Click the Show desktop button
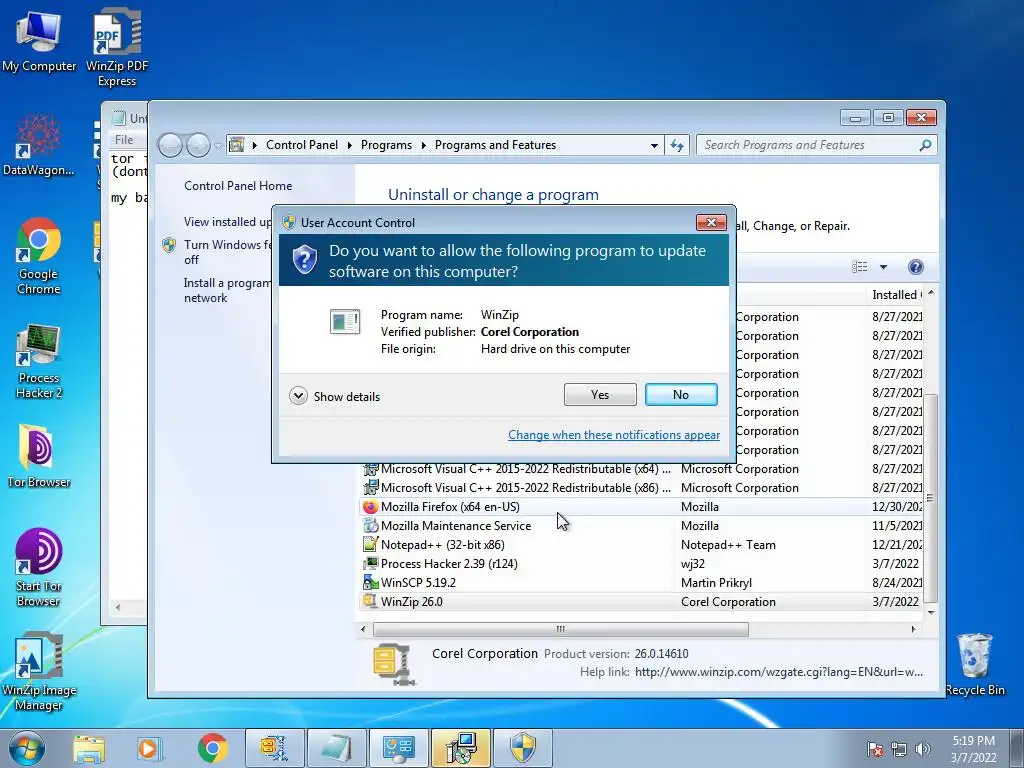 click(1017, 748)
